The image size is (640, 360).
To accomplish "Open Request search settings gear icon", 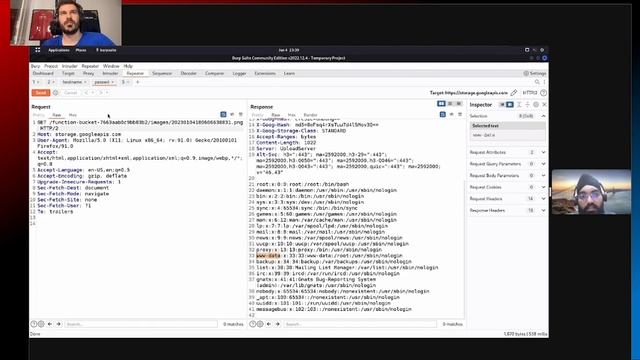I will pyautogui.click(x=41, y=324).
